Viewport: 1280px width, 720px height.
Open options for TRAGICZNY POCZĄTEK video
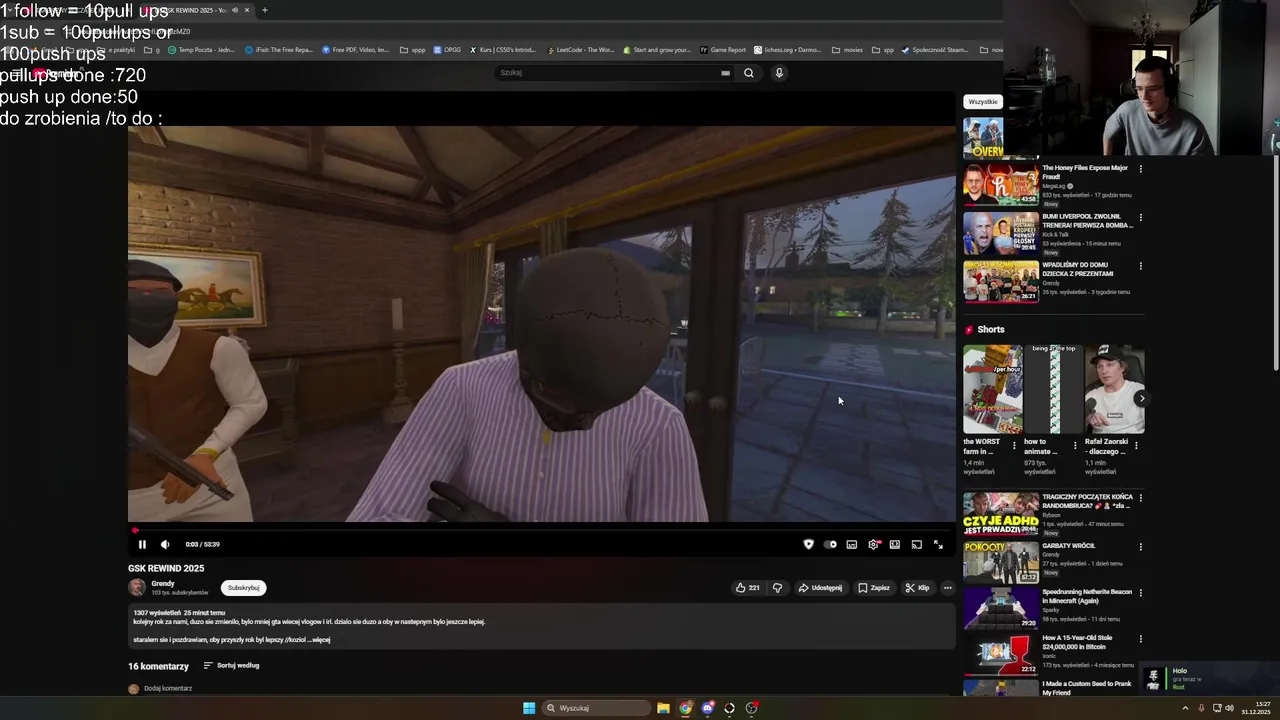click(1140, 498)
